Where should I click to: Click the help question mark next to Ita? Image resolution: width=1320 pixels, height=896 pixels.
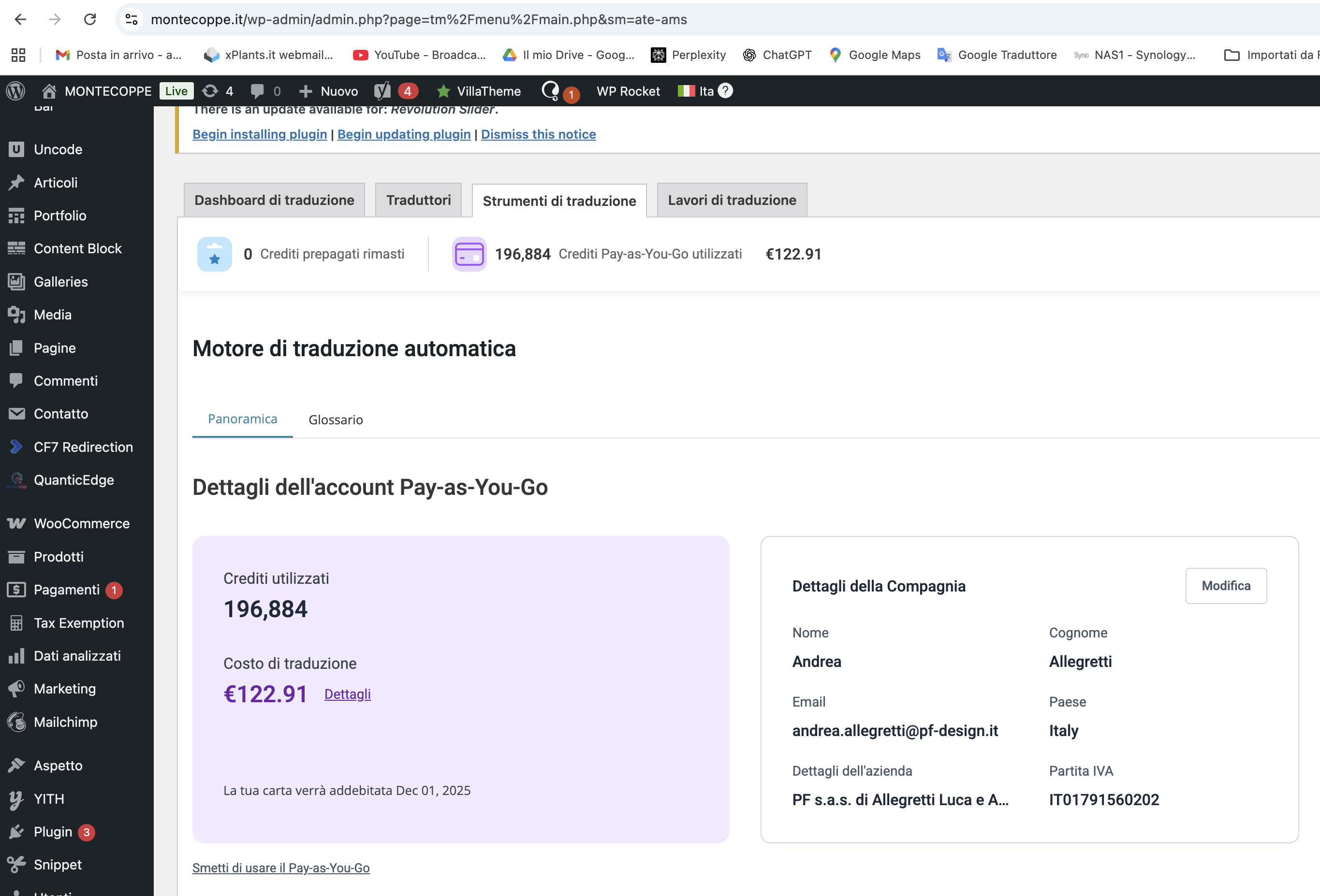click(725, 90)
